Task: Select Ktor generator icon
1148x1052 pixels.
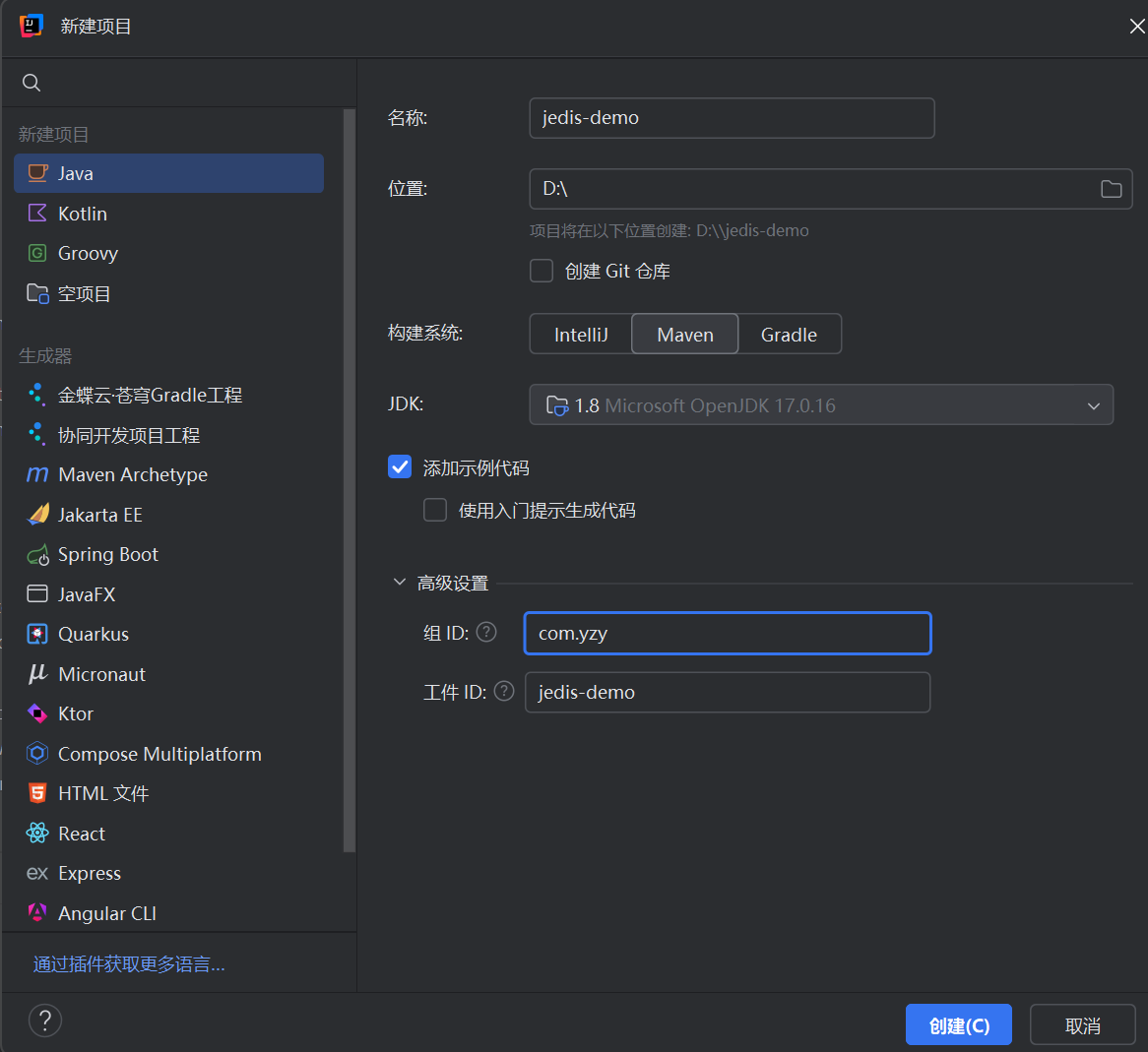Action: coord(37,713)
